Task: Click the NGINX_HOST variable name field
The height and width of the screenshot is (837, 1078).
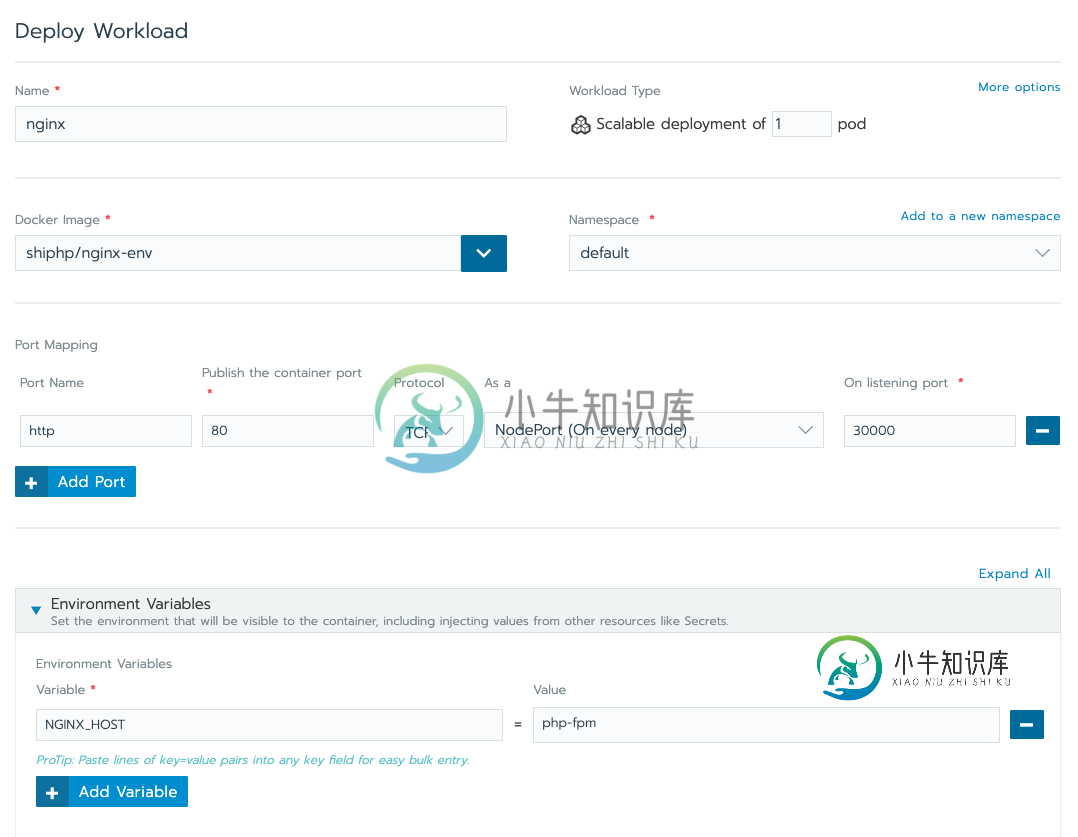Action: [x=269, y=725]
